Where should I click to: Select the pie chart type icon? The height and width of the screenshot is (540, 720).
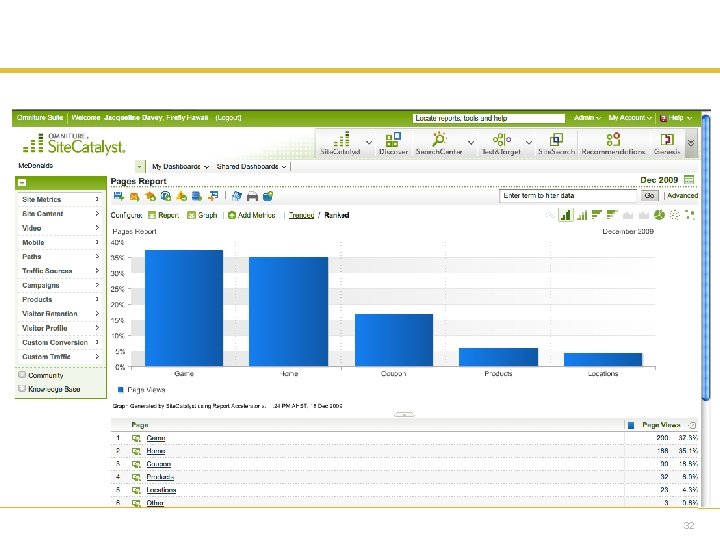(659, 215)
